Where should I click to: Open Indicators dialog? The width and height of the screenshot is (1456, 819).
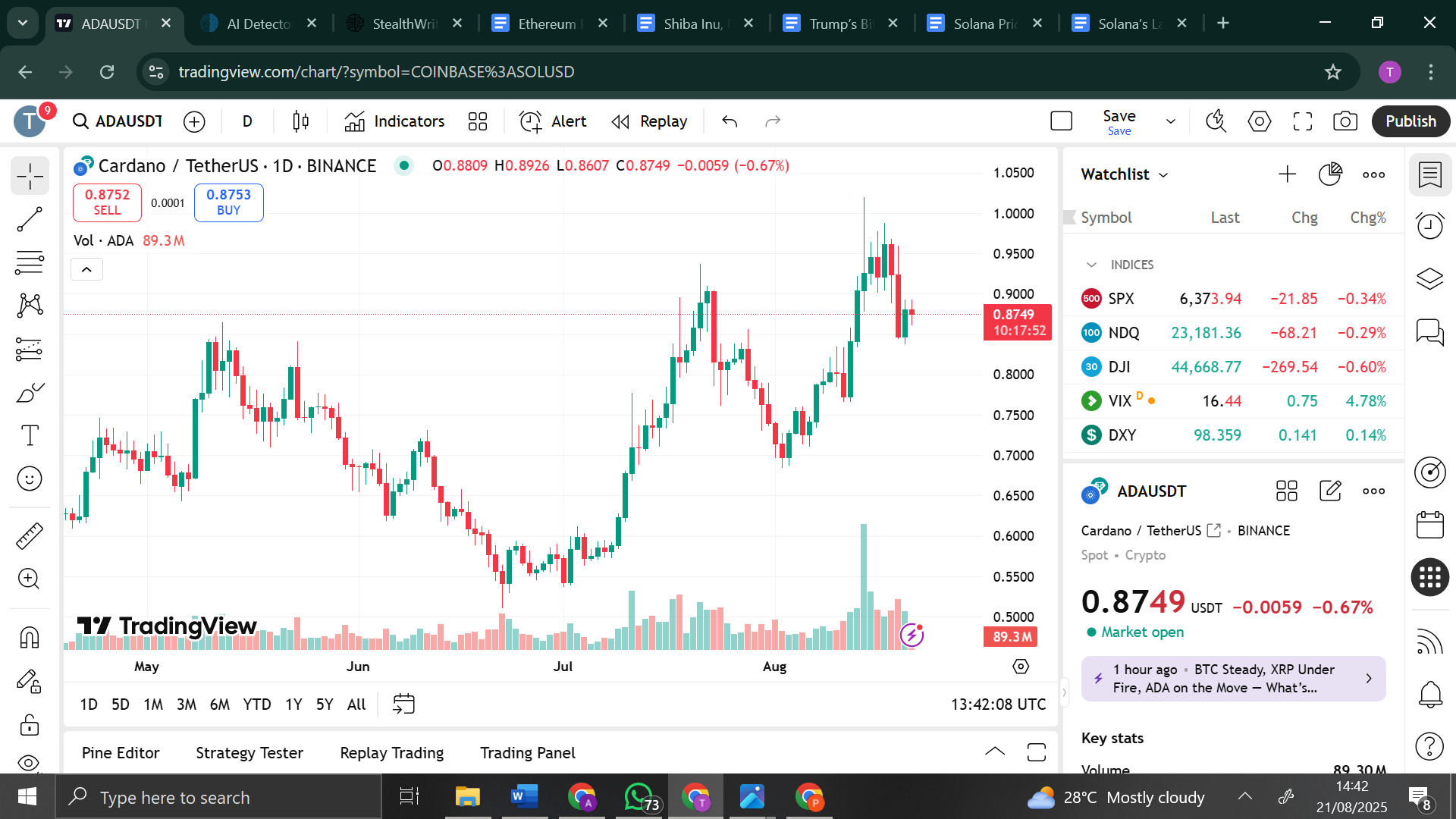(394, 121)
